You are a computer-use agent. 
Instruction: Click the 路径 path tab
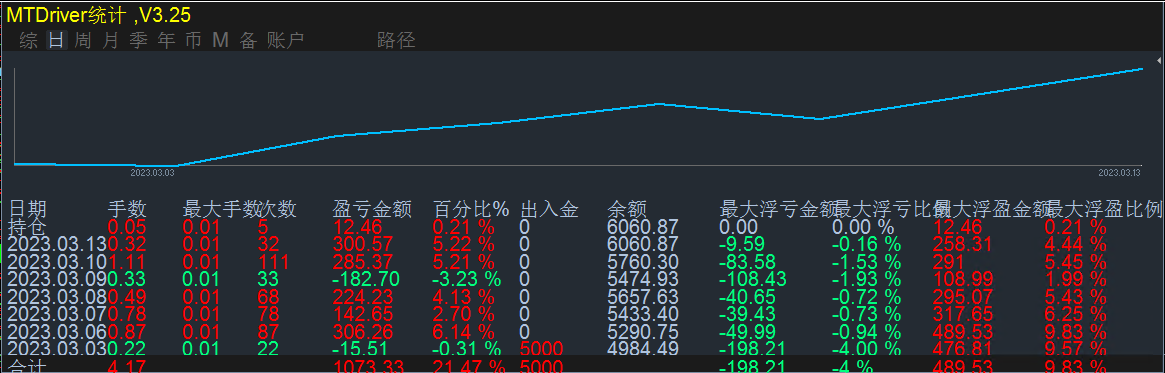(396, 41)
